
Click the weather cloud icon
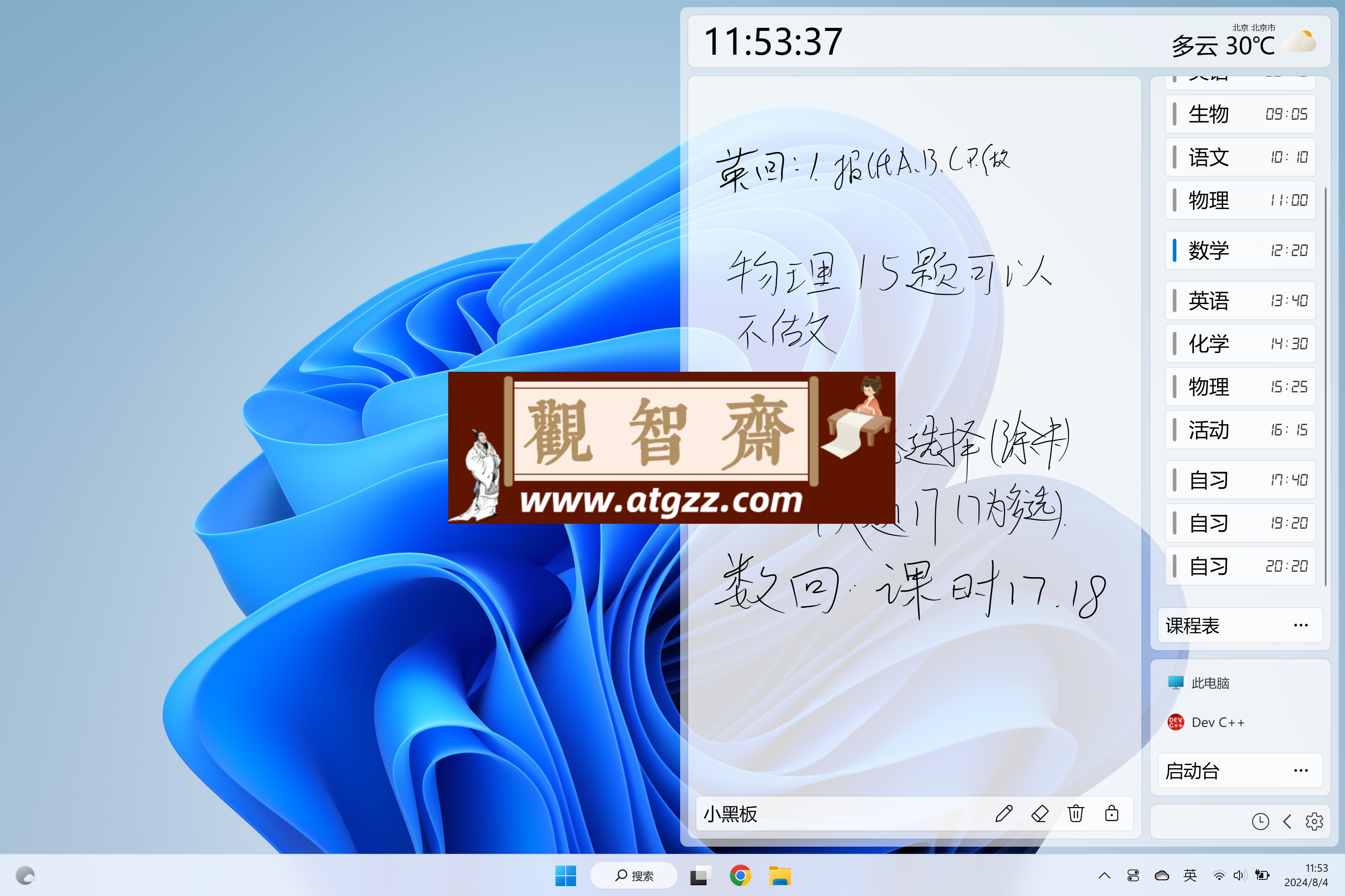tap(1299, 42)
